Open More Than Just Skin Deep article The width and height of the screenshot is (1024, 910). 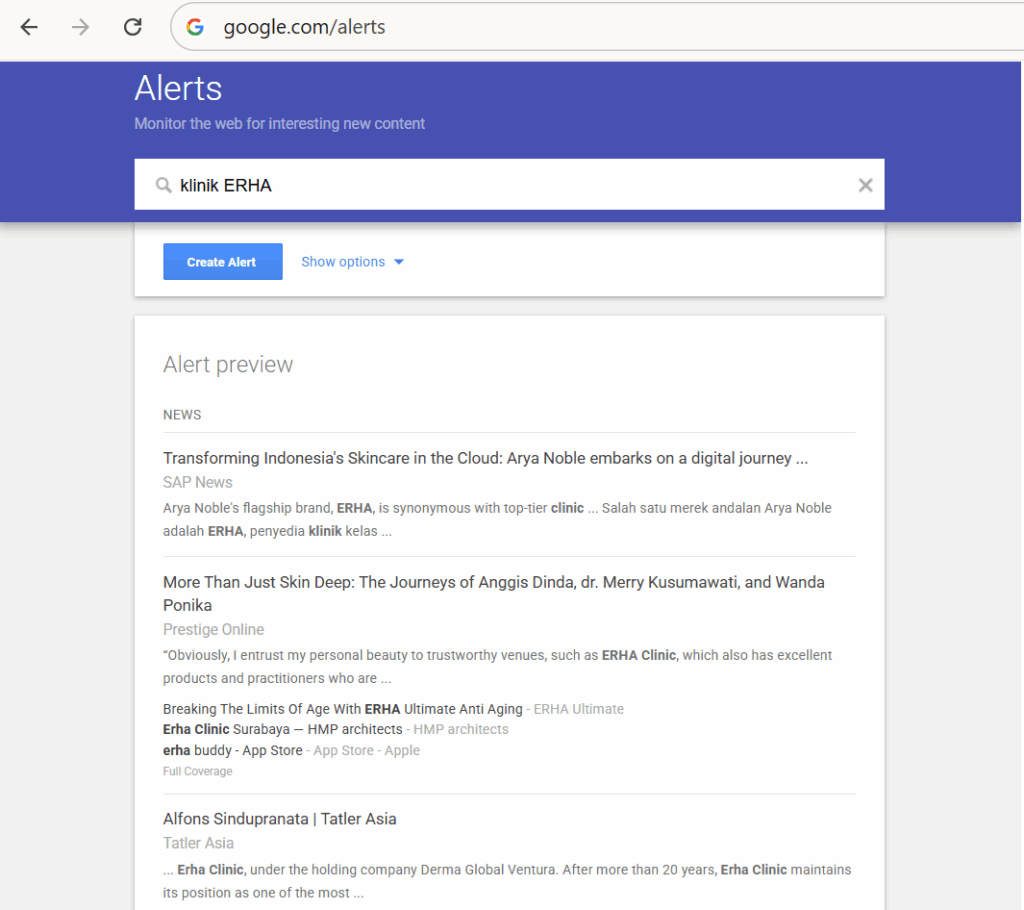coord(494,593)
